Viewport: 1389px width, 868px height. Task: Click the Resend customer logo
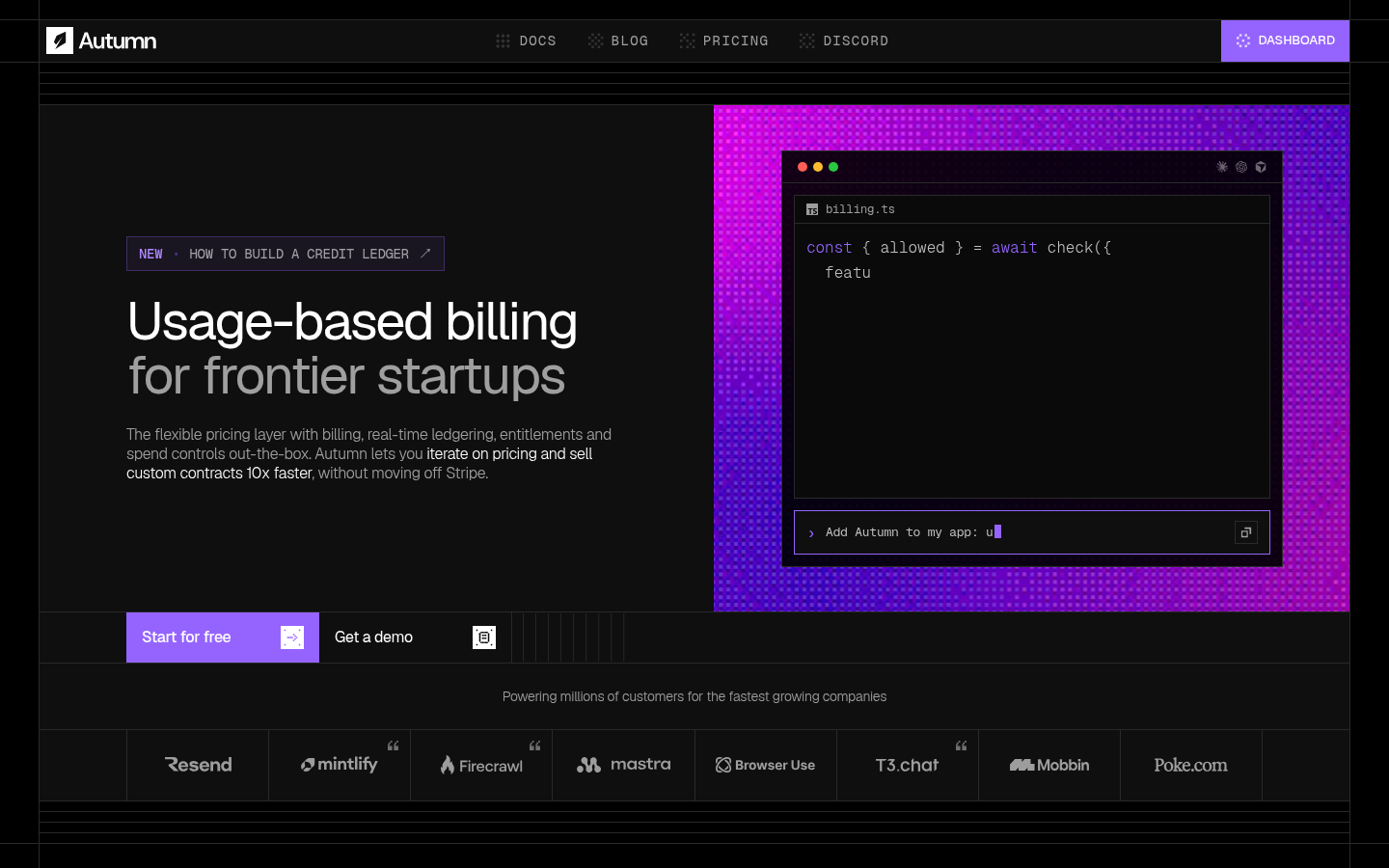click(x=198, y=765)
